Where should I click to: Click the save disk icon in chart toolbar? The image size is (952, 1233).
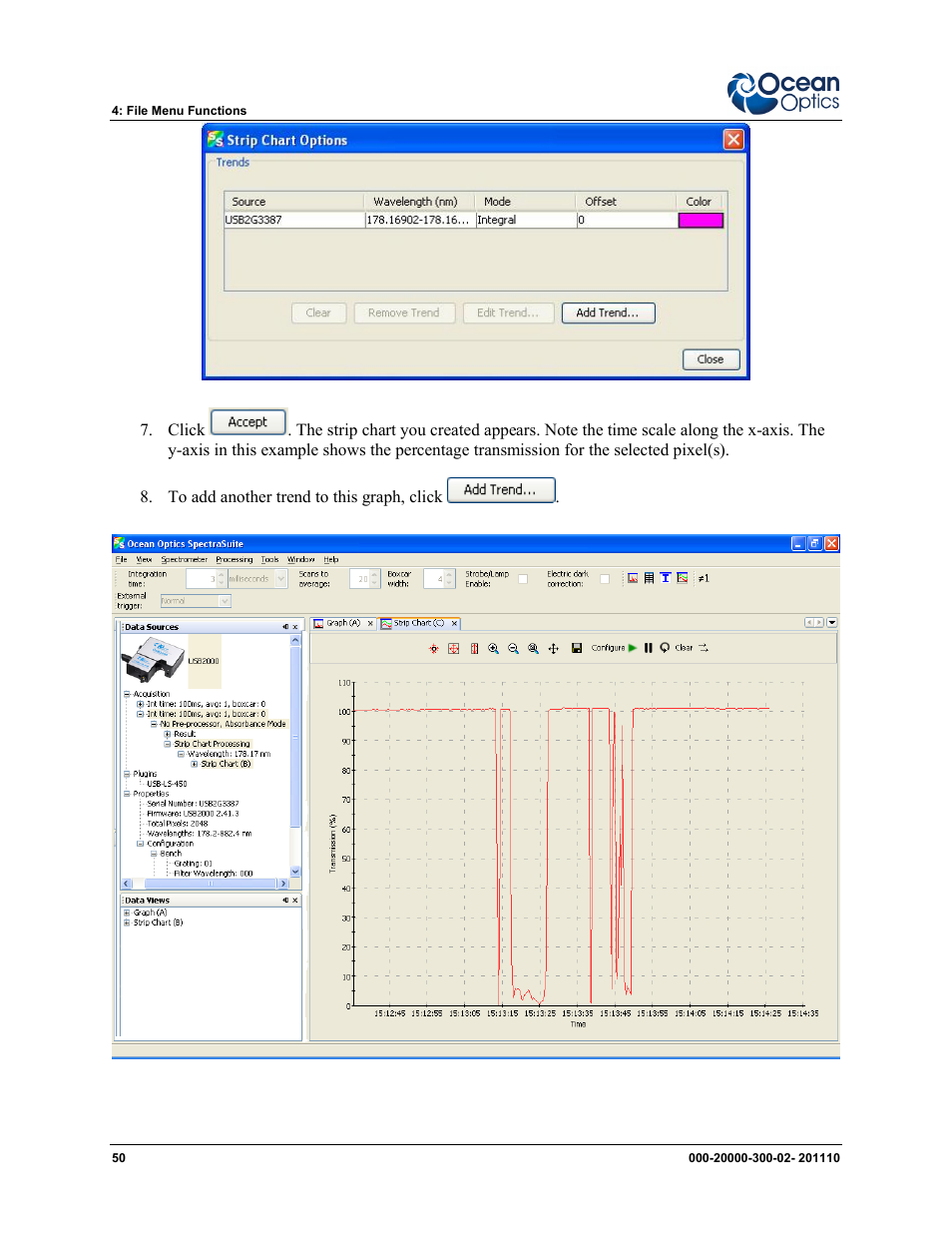[577, 648]
